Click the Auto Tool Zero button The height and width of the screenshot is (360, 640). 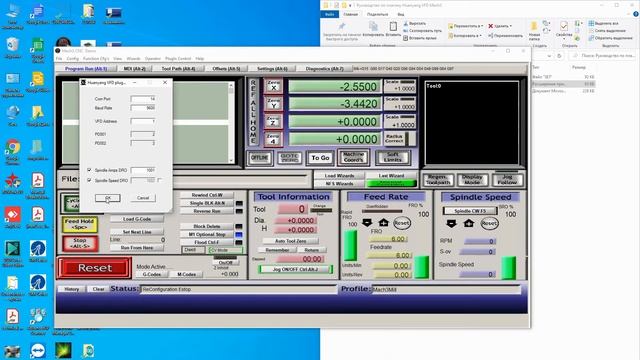point(290,241)
